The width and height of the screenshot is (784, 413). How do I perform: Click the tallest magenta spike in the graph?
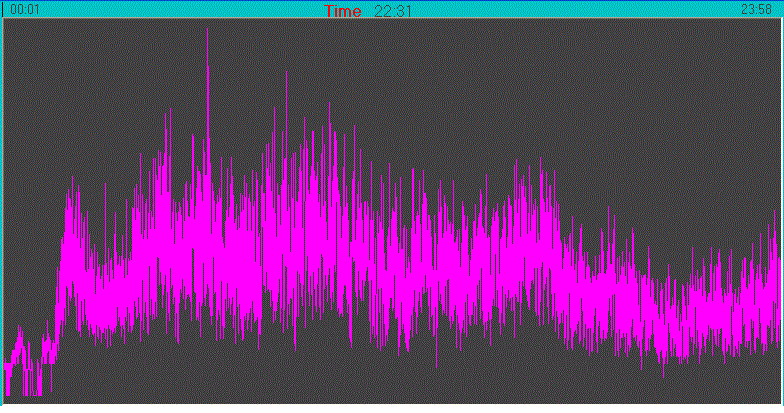point(208,70)
